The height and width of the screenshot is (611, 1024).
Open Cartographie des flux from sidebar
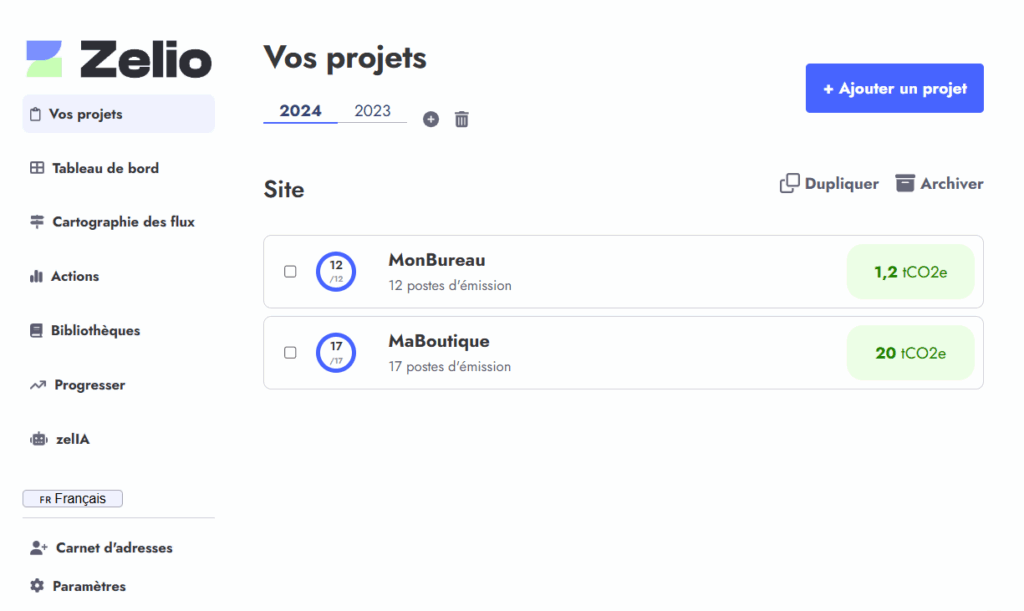tap(37, 222)
